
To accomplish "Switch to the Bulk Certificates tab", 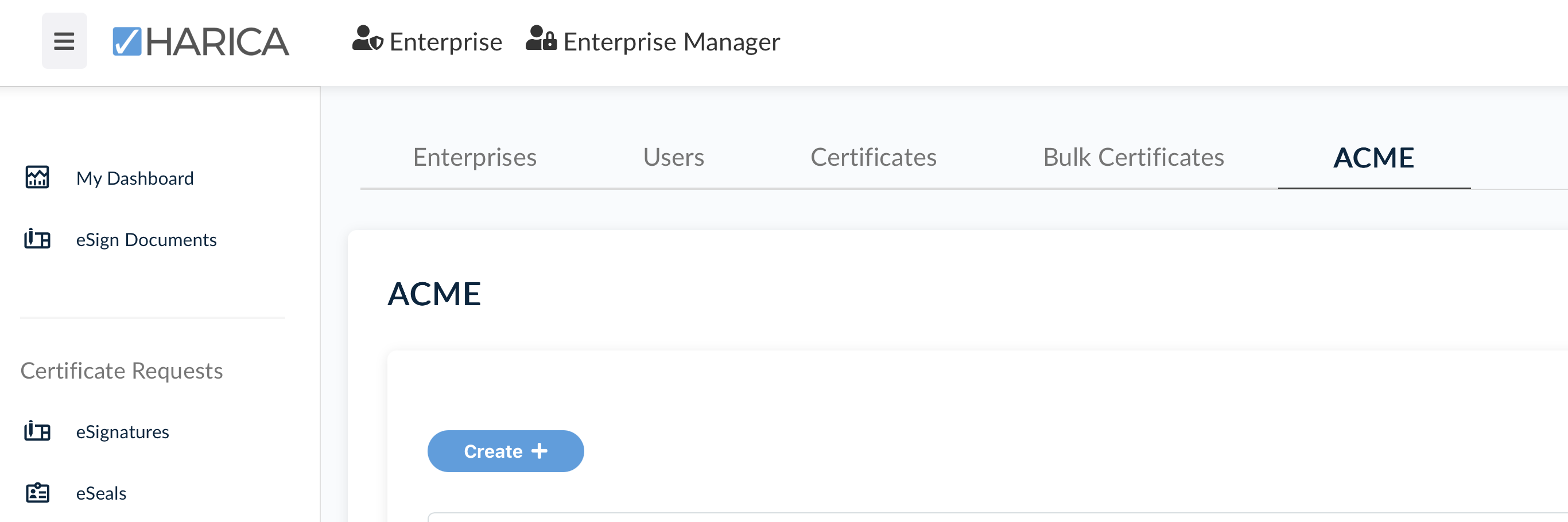I will 1133,158.
